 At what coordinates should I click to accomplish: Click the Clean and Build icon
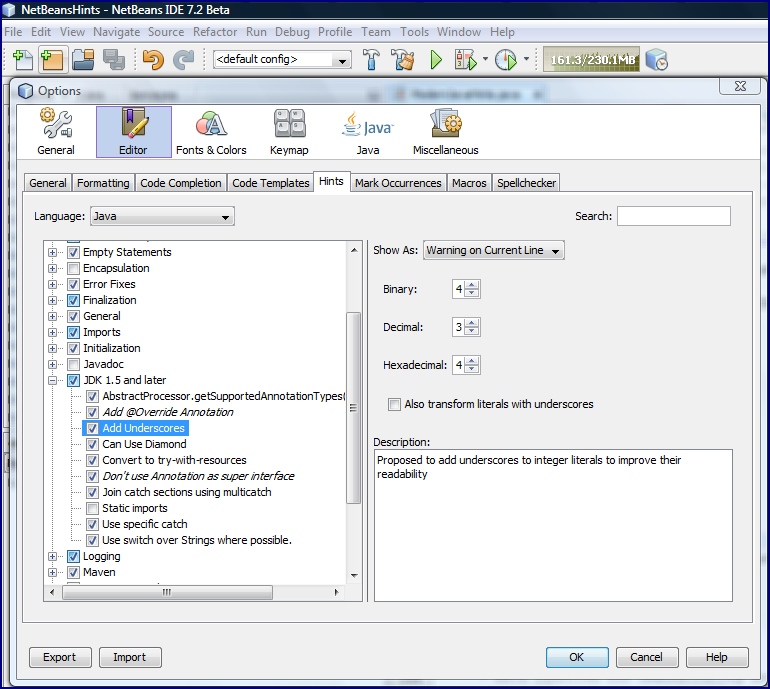403,60
